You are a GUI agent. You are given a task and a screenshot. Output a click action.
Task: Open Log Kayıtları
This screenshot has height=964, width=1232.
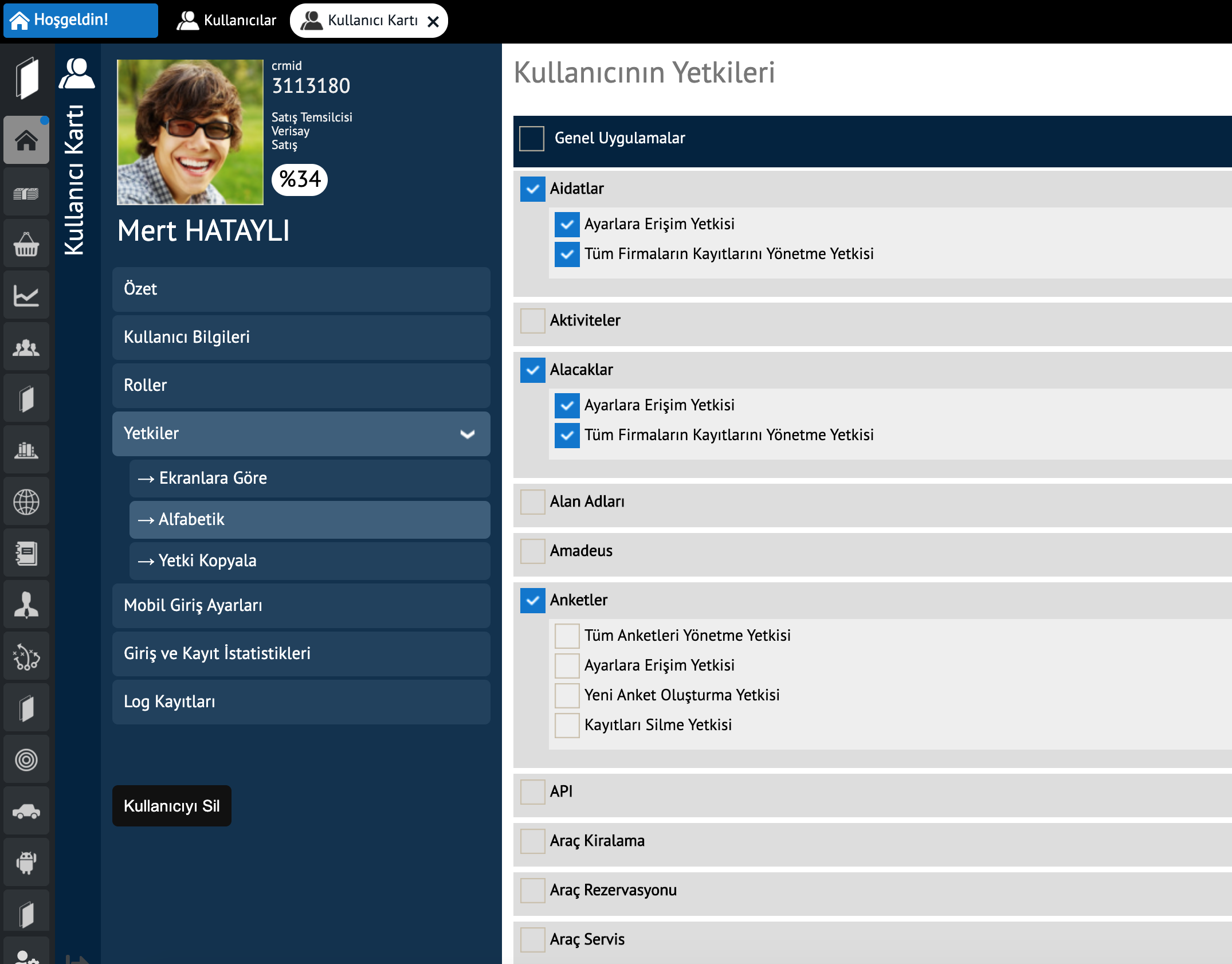tap(301, 702)
